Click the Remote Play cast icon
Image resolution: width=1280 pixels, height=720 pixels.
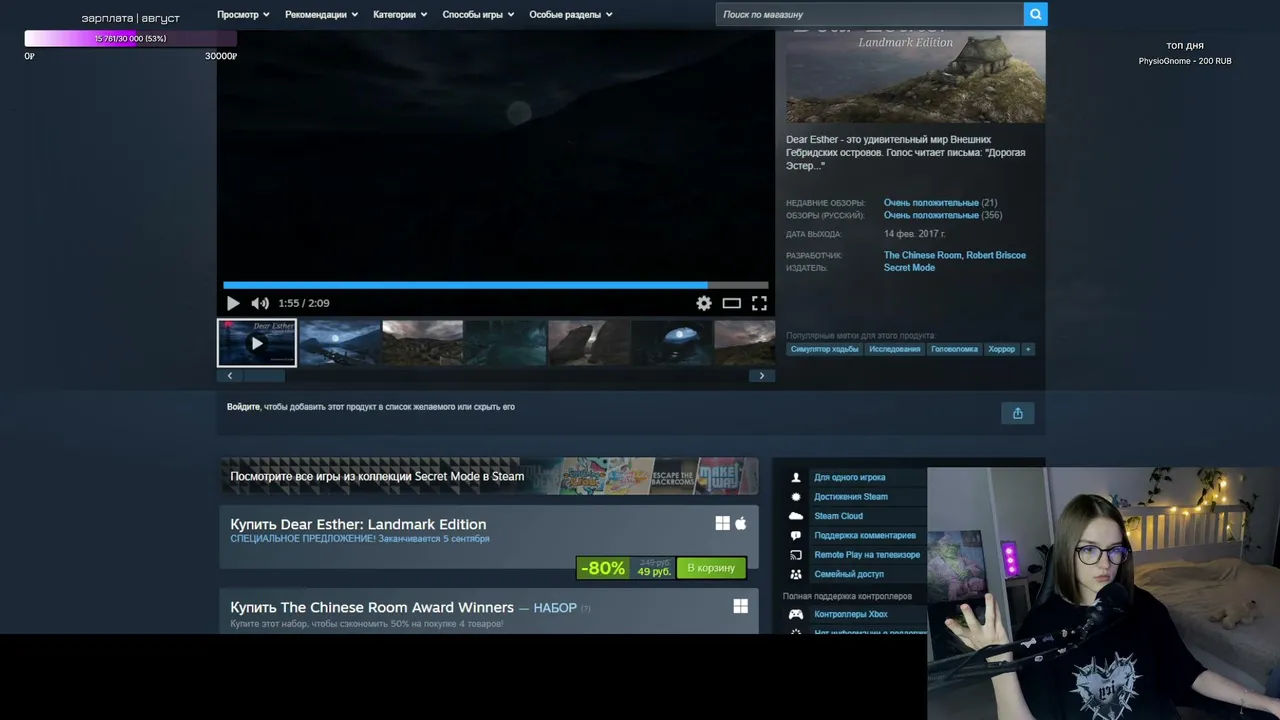point(796,555)
